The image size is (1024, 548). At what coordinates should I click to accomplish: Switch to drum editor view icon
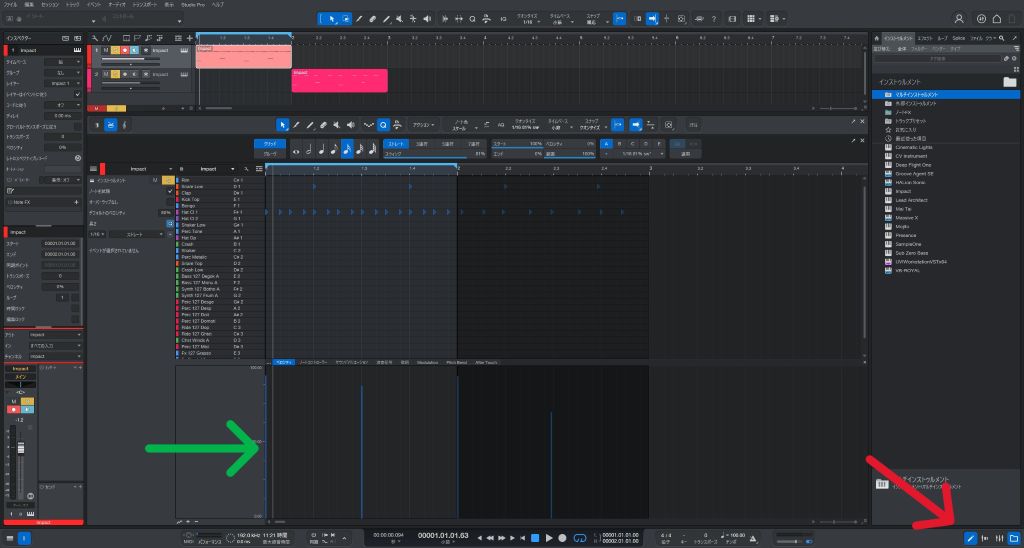coord(112,124)
